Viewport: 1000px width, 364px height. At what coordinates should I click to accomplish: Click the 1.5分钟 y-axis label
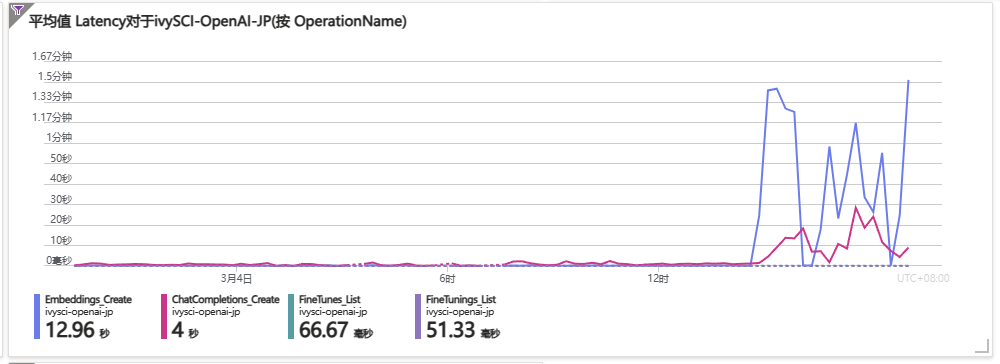pyautogui.click(x=55, y=76)
